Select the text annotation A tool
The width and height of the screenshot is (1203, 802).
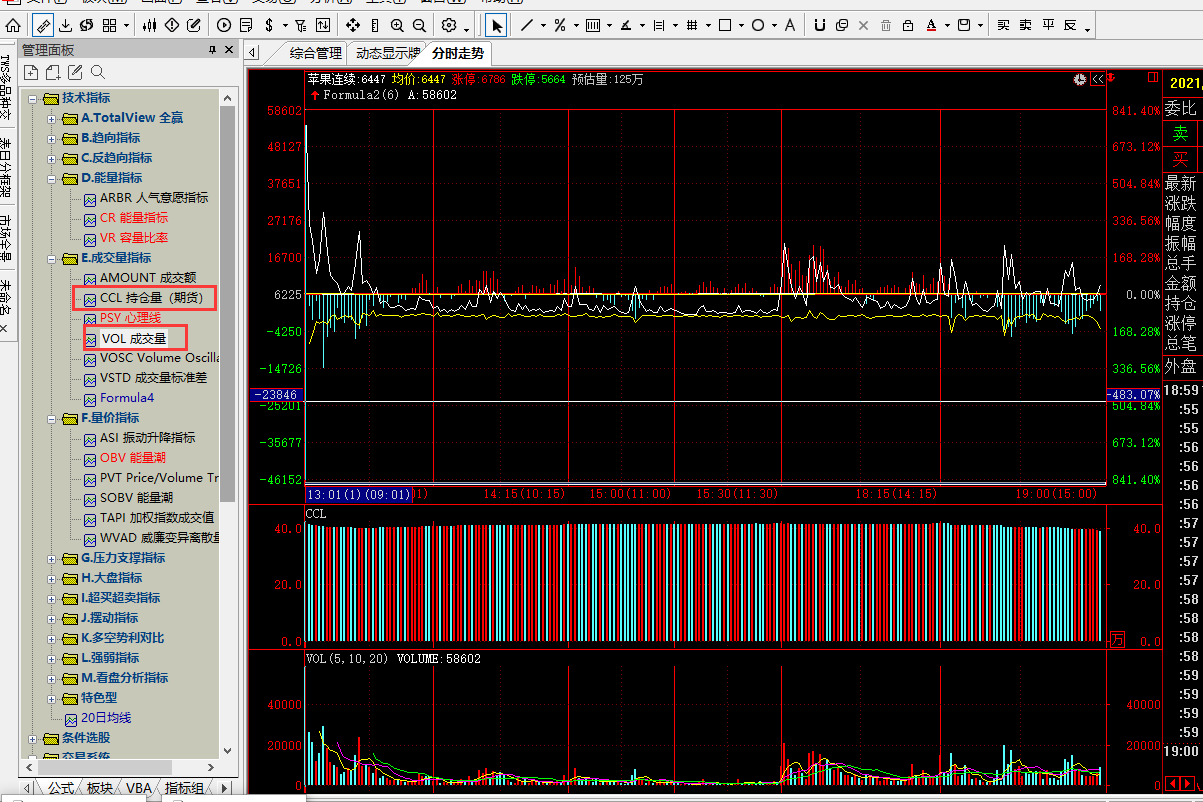pyautogui.click(x=790, y=25)
